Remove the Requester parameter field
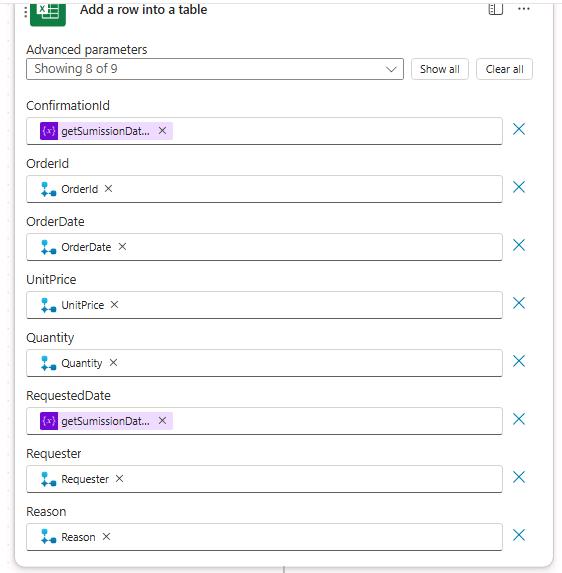Viewport: 562px width, 573px height. [519, 477]
